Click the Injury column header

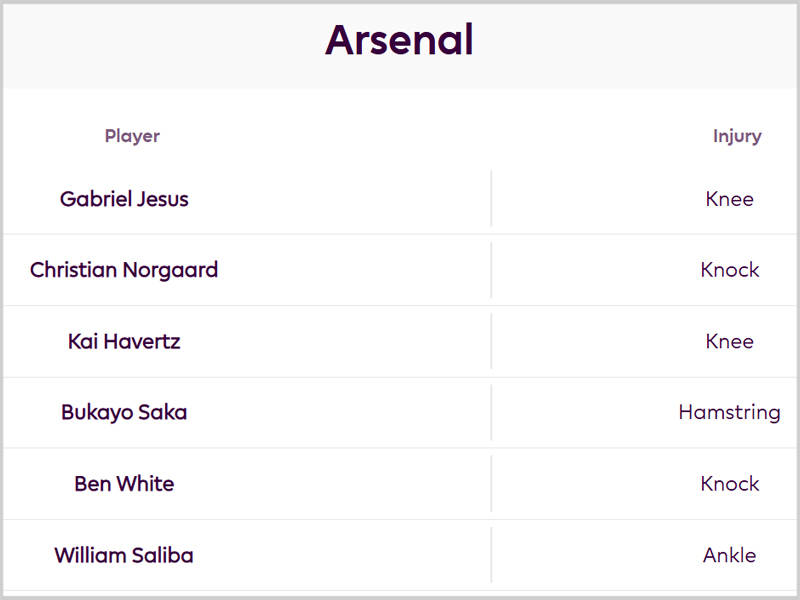point(737,136)
